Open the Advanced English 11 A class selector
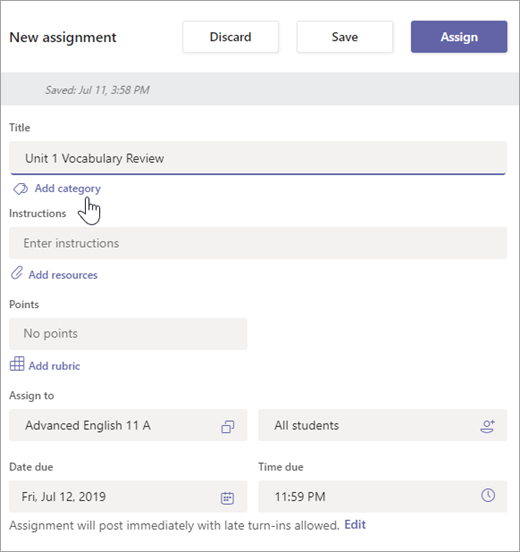Viewport: 520px width, 552px height. (128, 425)
